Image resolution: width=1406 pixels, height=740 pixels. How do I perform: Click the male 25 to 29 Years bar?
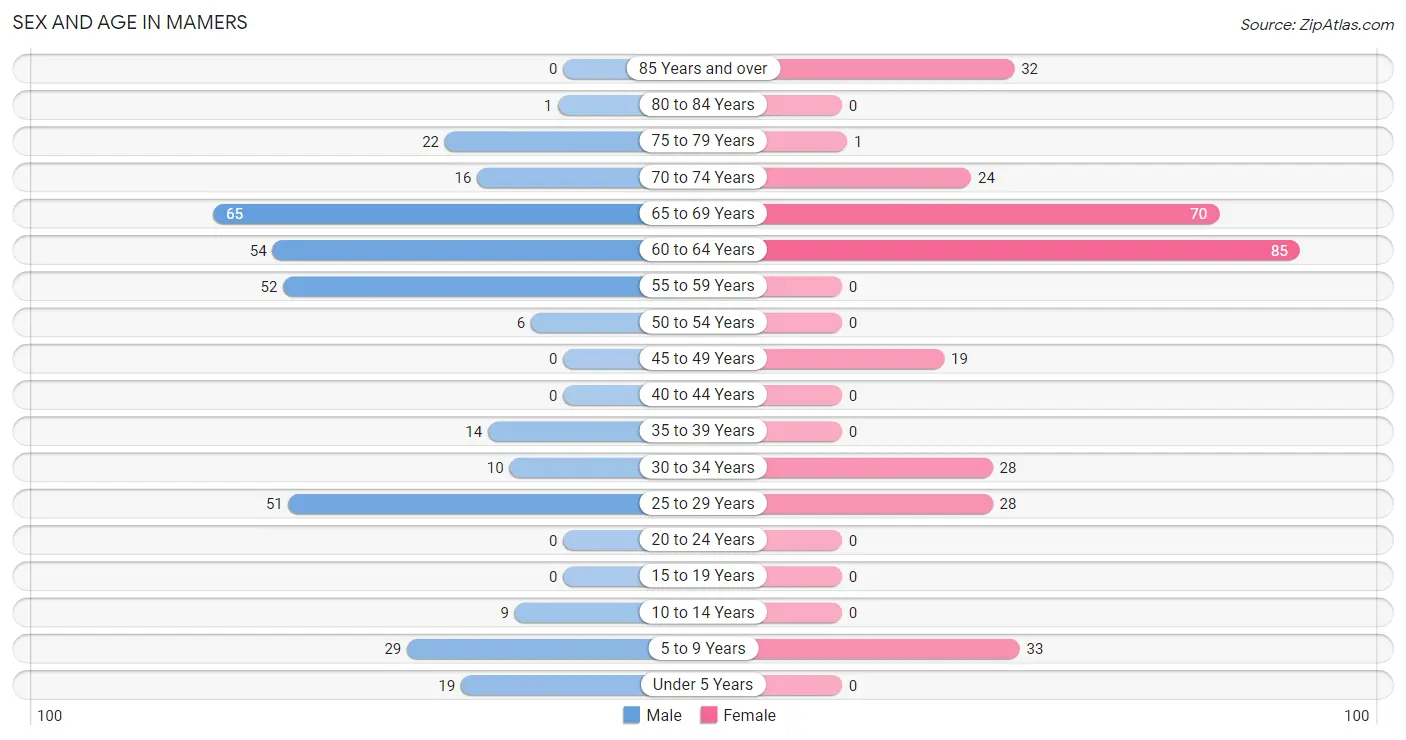(467, 504)
